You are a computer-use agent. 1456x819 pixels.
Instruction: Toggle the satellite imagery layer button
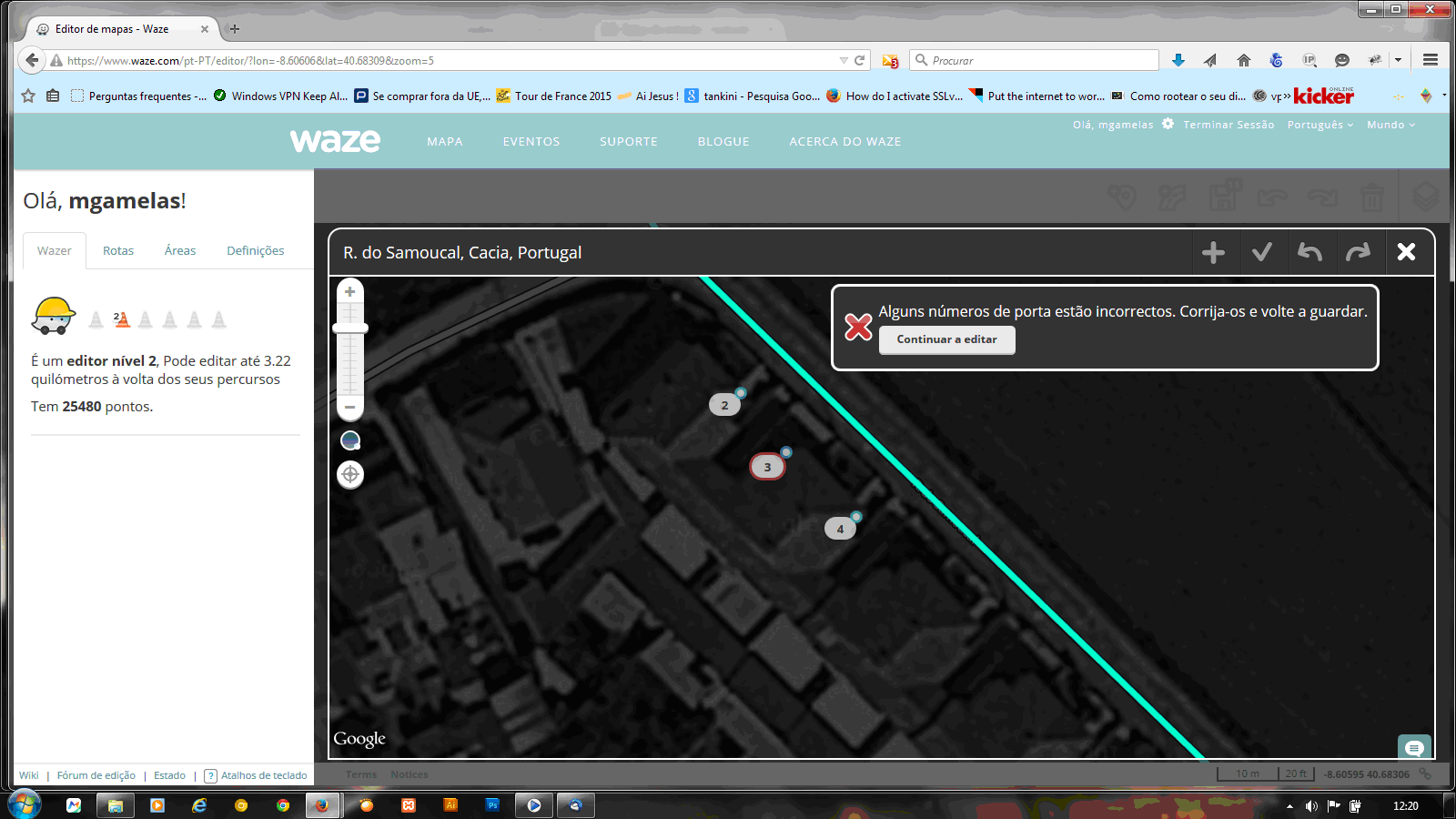(x=350, y=441)
